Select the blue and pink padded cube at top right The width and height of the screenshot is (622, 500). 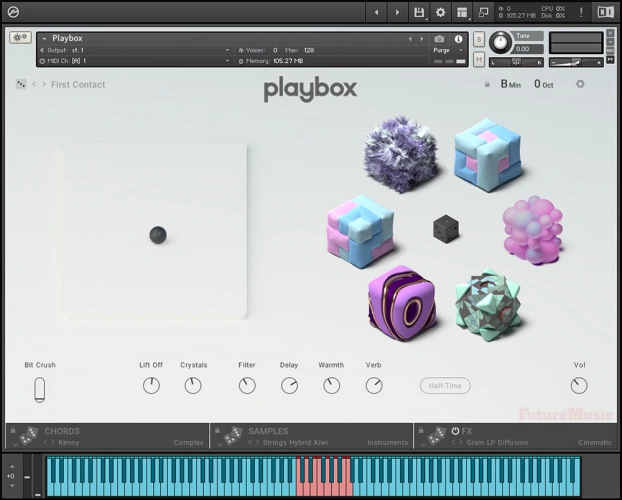488,154
